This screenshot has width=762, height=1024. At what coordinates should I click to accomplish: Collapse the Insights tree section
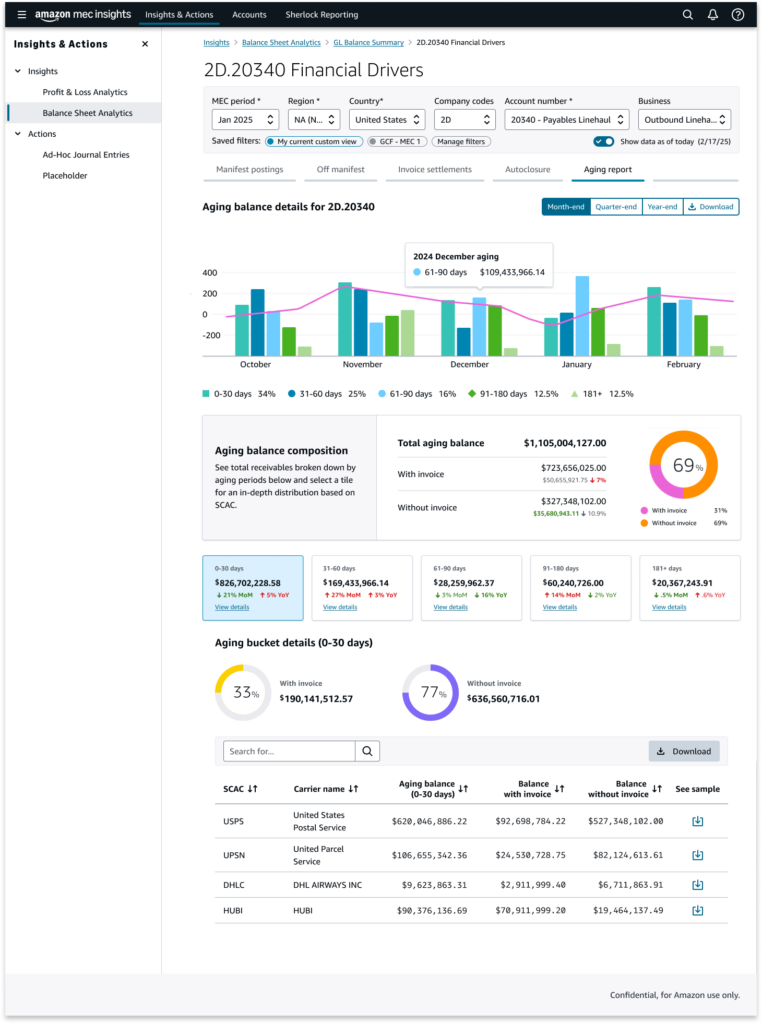pos(18,71)
